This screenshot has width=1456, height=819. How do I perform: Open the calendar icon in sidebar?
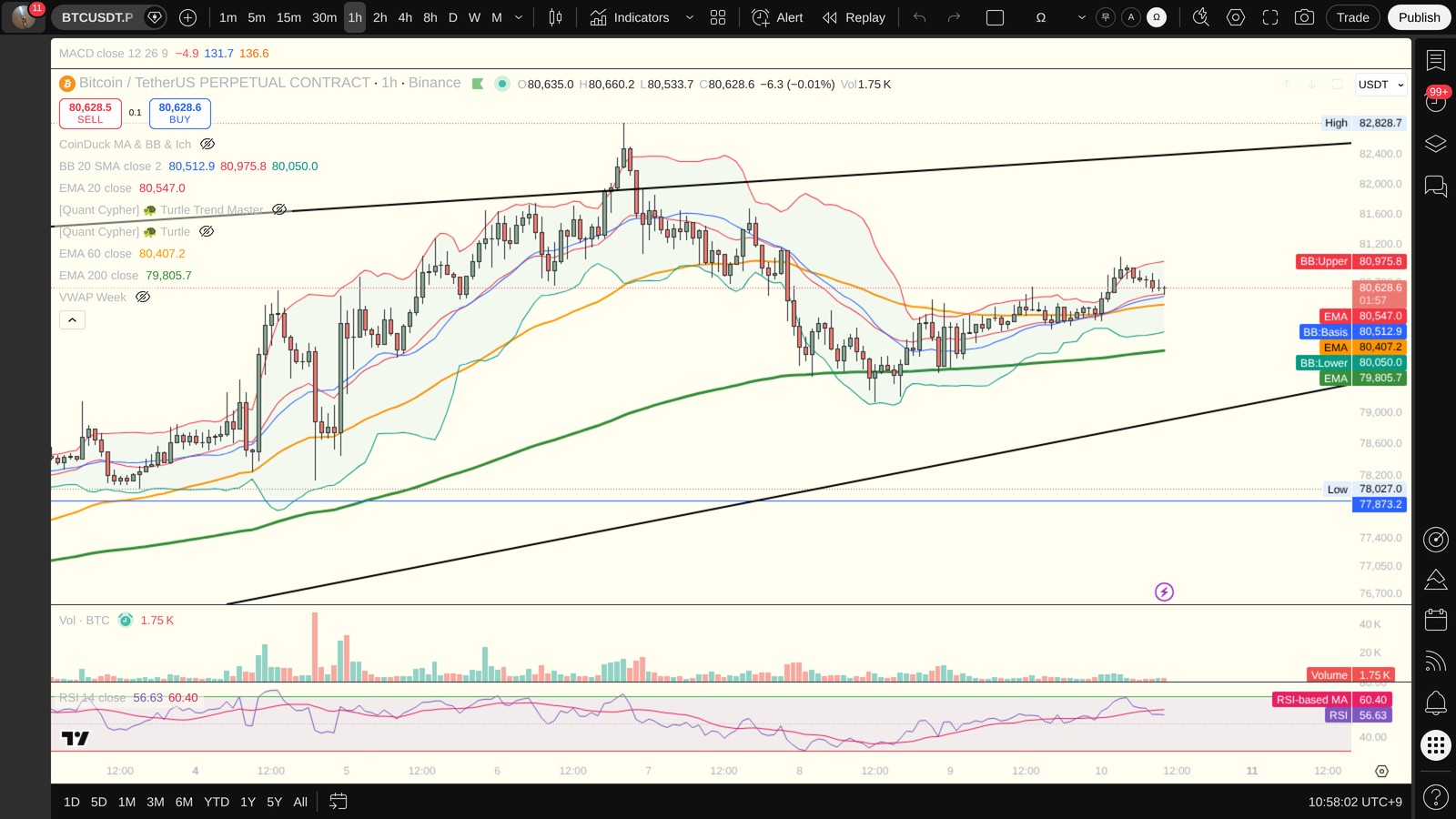coord(1436,620)
